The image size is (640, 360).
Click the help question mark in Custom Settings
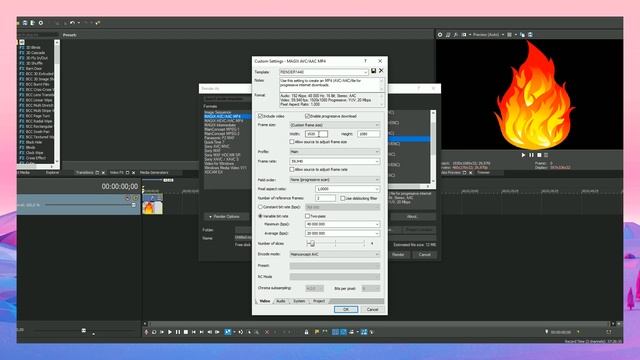365,61
